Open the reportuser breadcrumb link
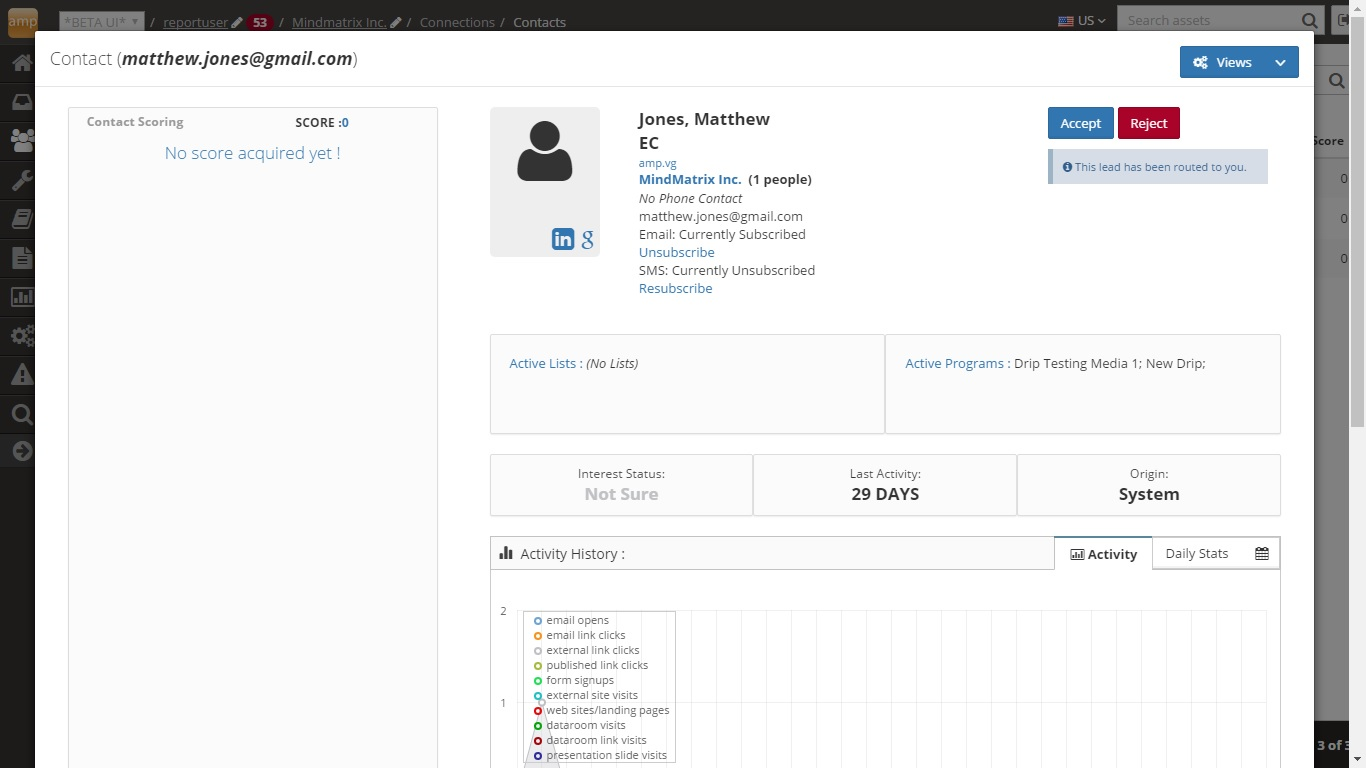The height and width of the screenshot is (768, 1366). tap(195, 22)
